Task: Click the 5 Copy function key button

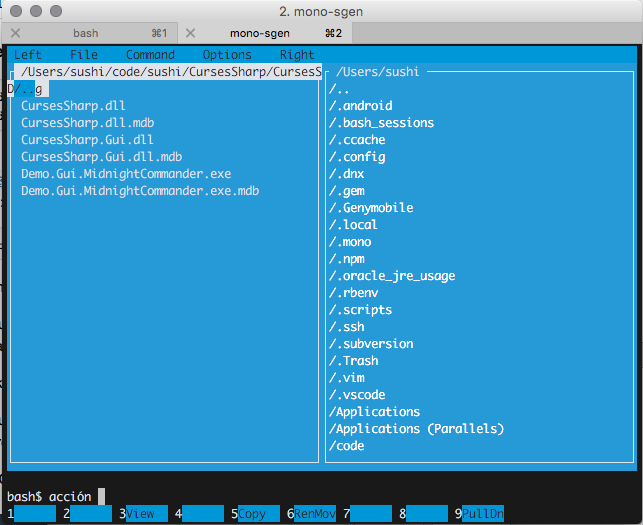Action: coord(255,514)
